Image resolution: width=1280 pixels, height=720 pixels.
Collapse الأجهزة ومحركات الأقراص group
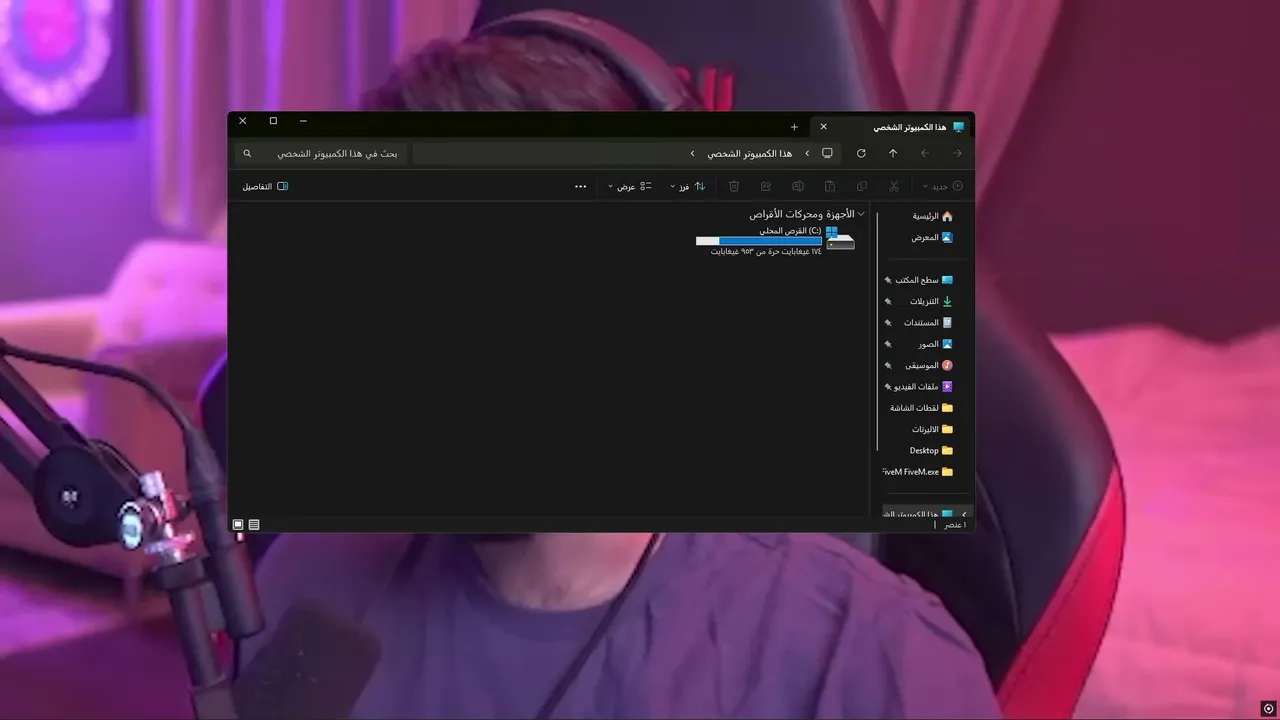(x=861, y=214)
